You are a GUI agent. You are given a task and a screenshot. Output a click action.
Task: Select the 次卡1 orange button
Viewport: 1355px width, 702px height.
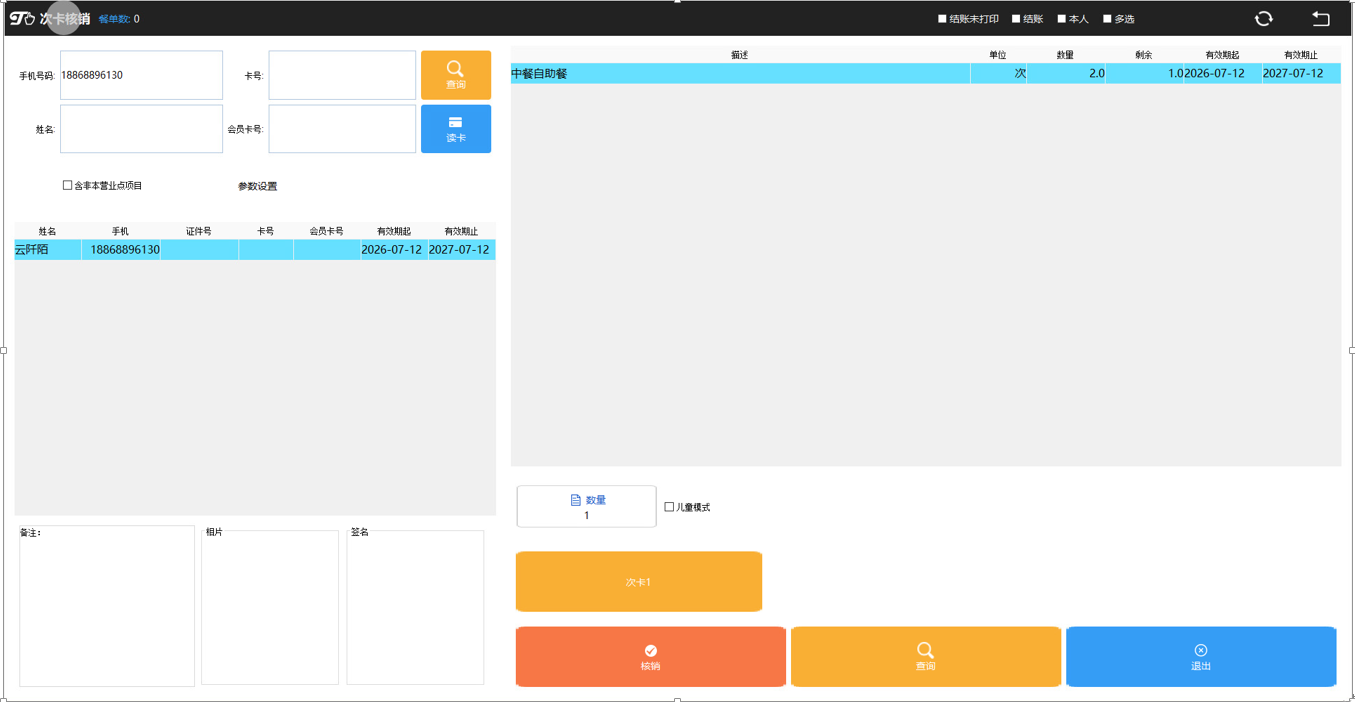(639, 581)
